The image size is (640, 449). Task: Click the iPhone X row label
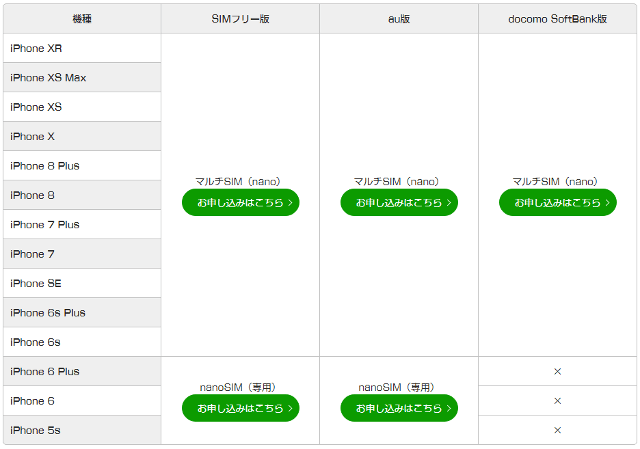32,136
